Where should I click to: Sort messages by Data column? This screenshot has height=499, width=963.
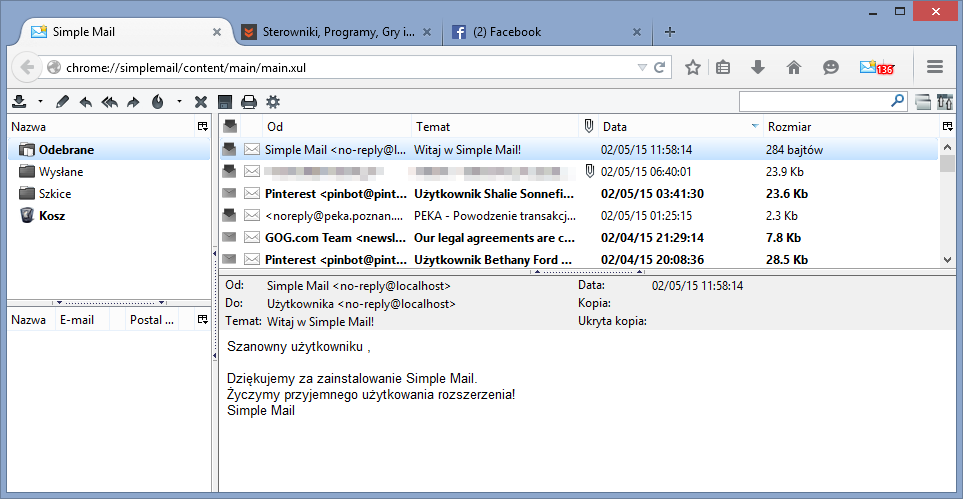[x=681, y=127]
